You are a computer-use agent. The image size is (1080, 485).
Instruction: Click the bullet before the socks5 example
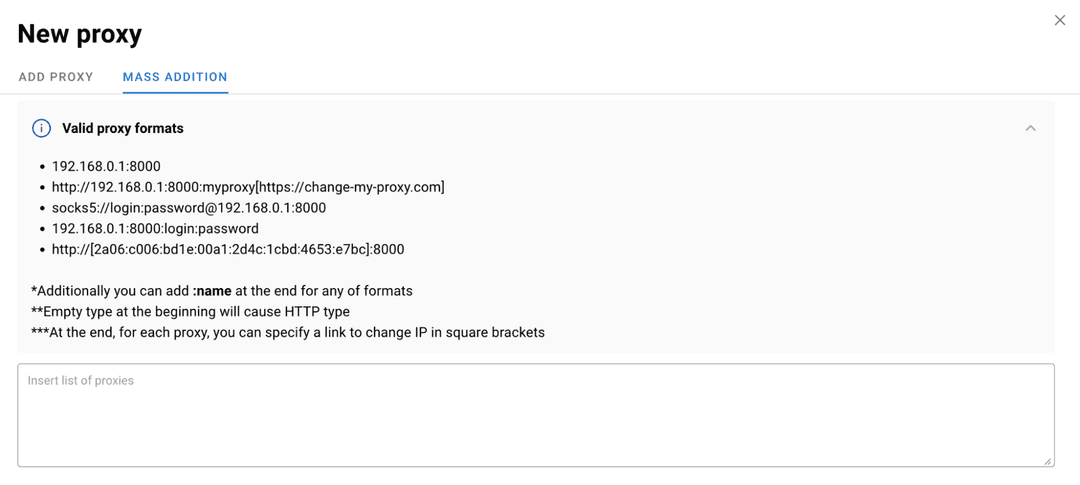tap(42, 209)
